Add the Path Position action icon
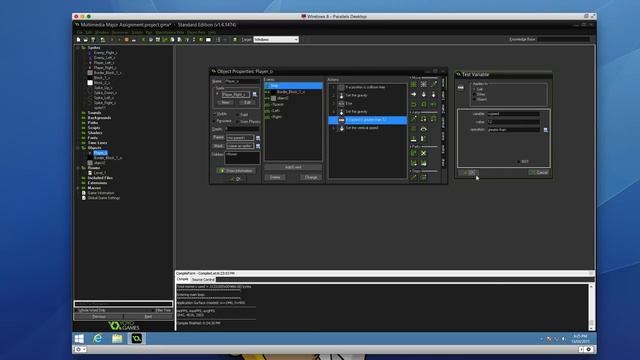 pos(413,163)
